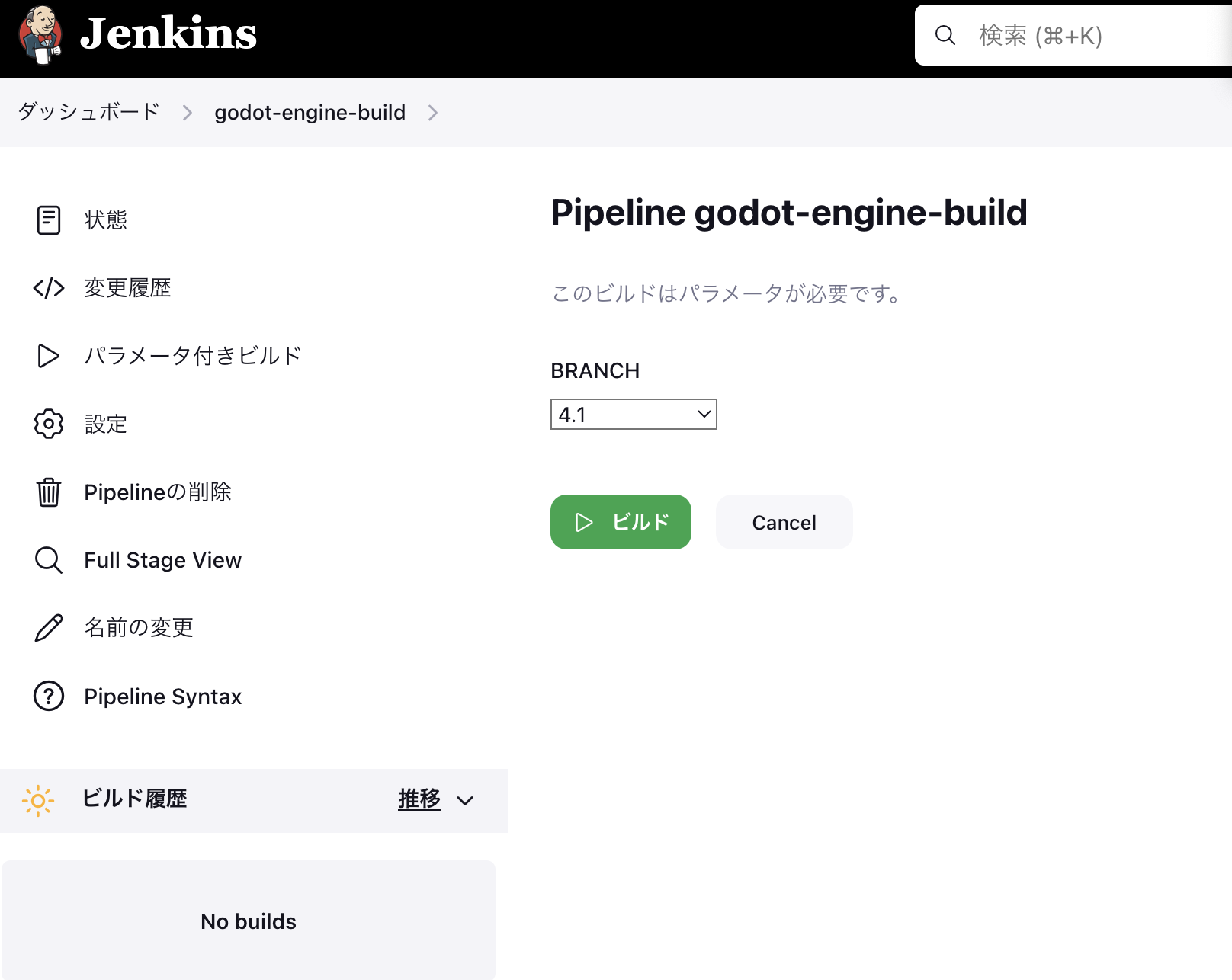Viewport: 1232px width, 980px height.
Task: Open Pipeline Syntax in the sidebar
Action: [162, 696]
